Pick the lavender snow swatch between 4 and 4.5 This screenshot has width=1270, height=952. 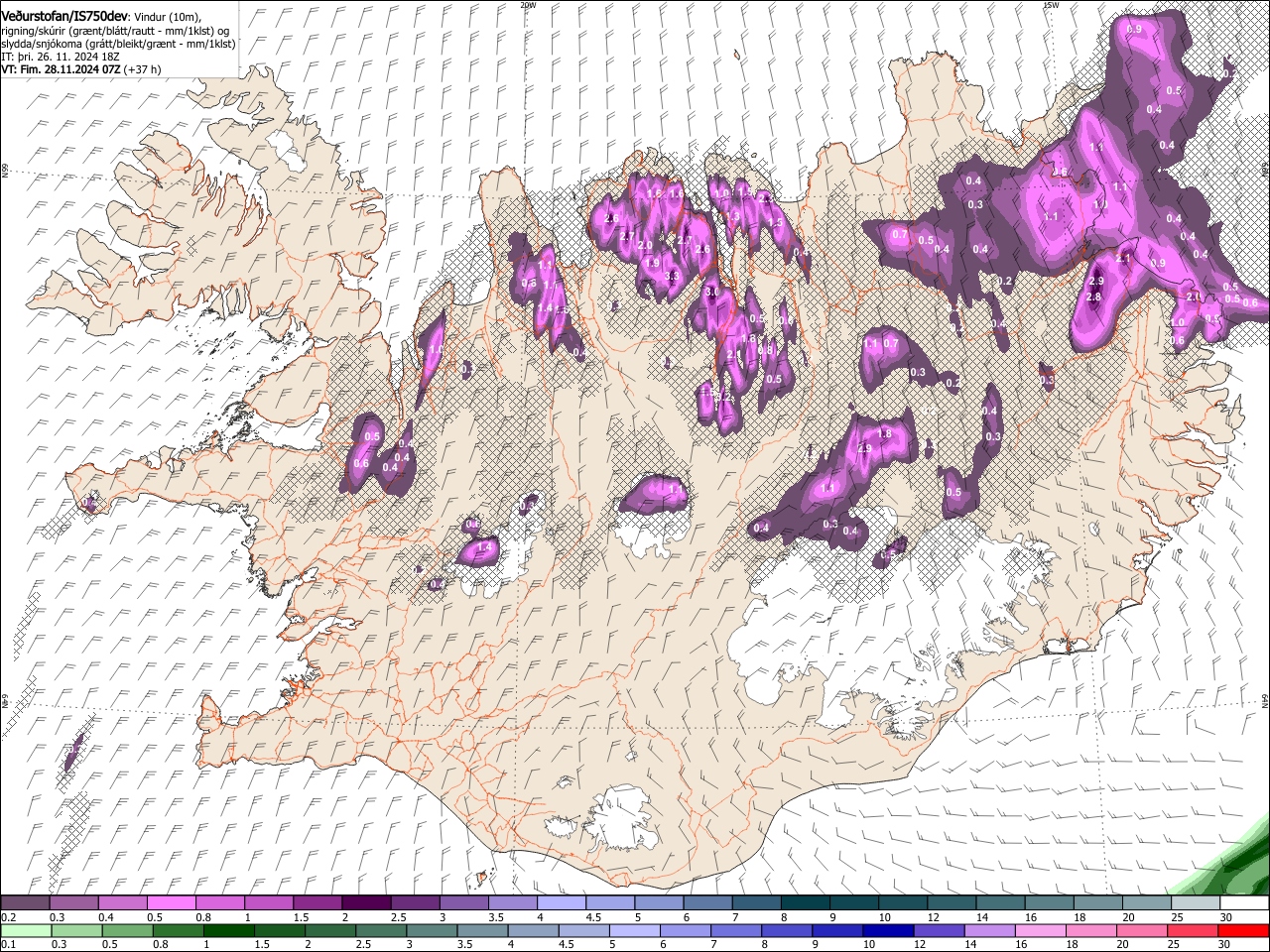coord(561,903)
